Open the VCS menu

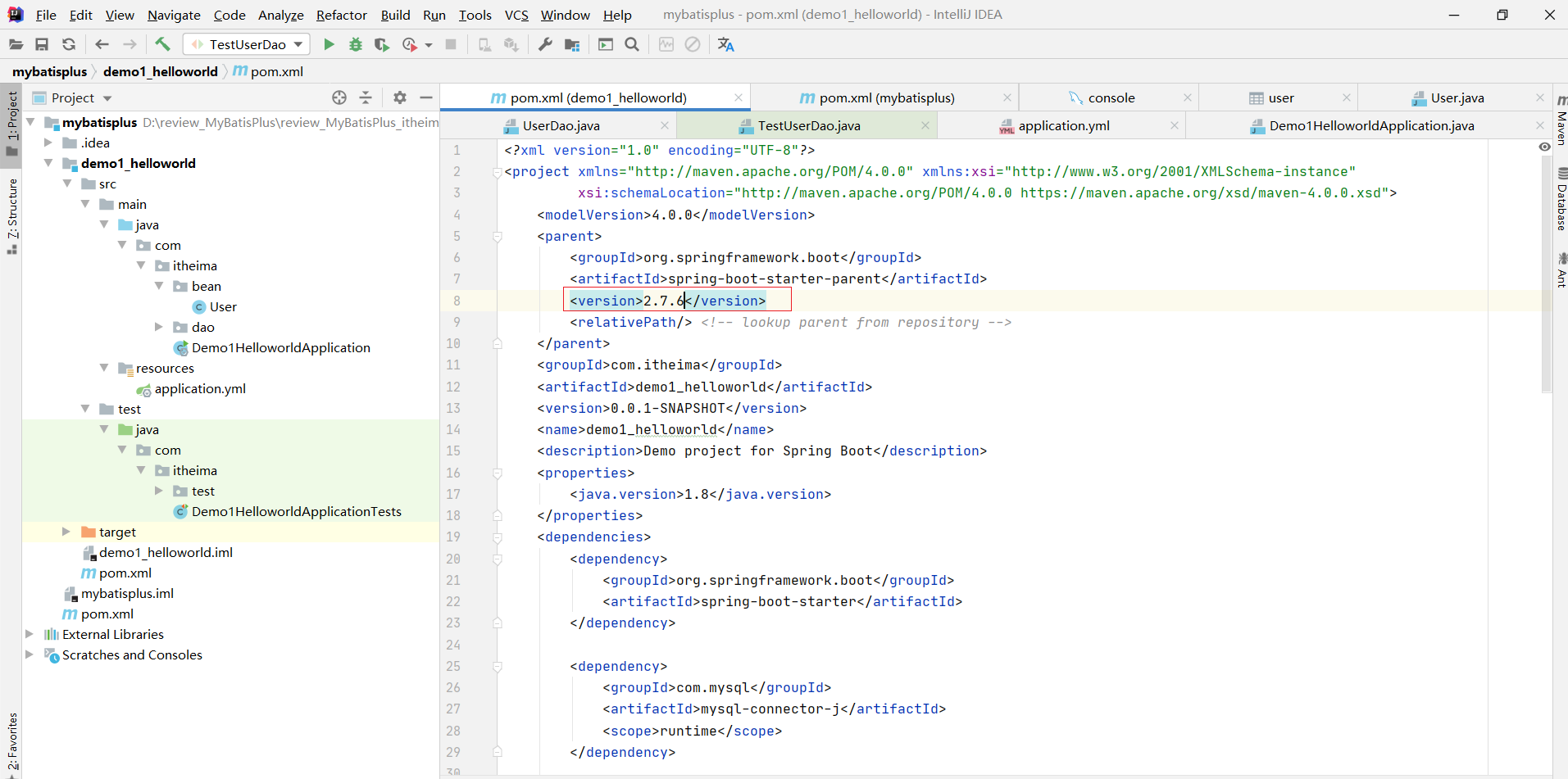(x=516, y=15)
